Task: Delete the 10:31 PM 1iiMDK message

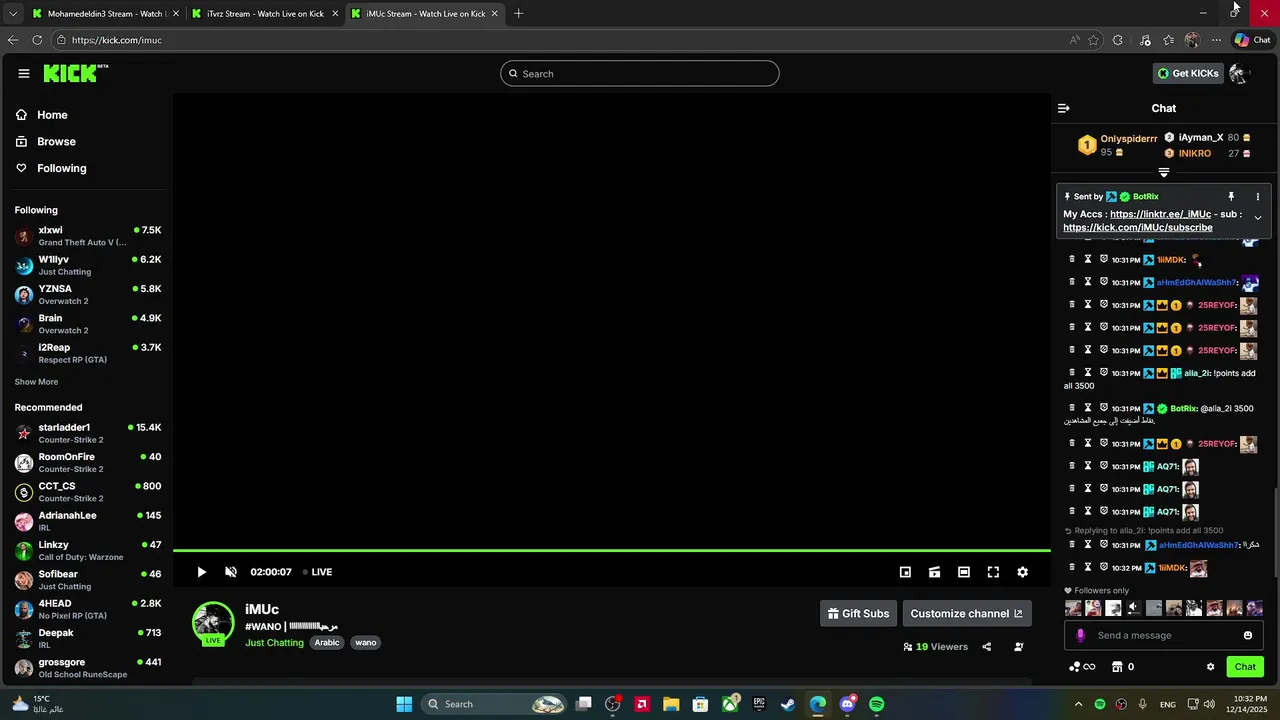Action: pyautogui.click(x=1072, y=259)
